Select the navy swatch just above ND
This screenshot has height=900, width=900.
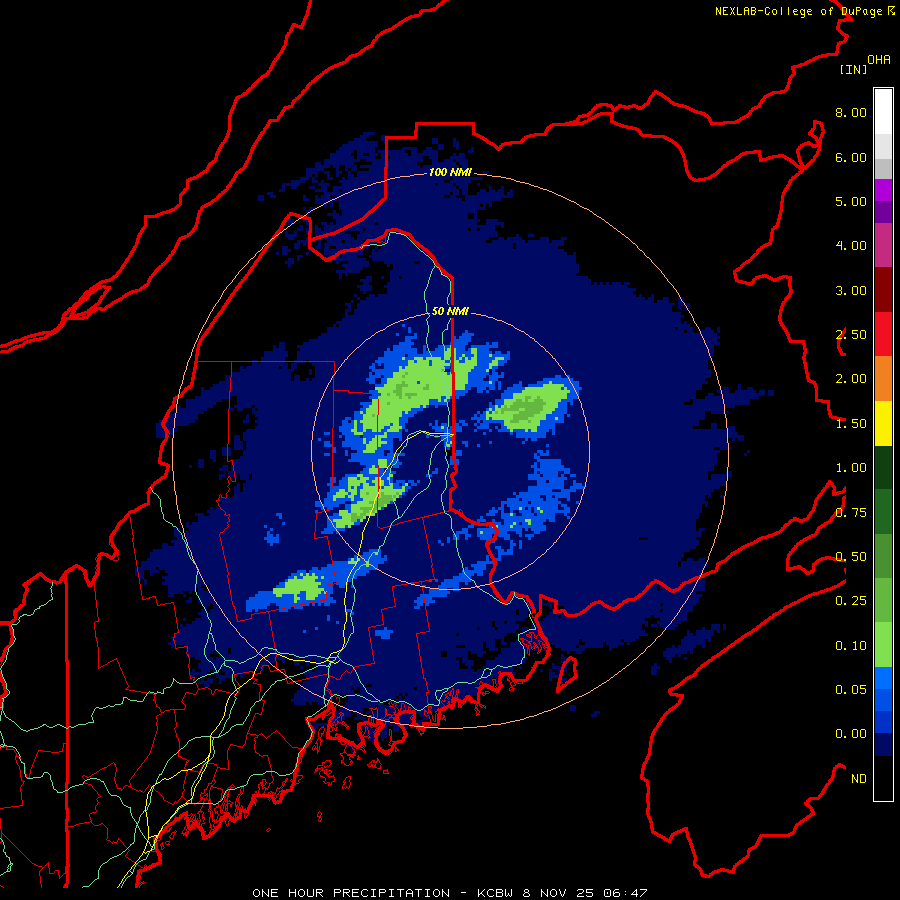(883, 744)
